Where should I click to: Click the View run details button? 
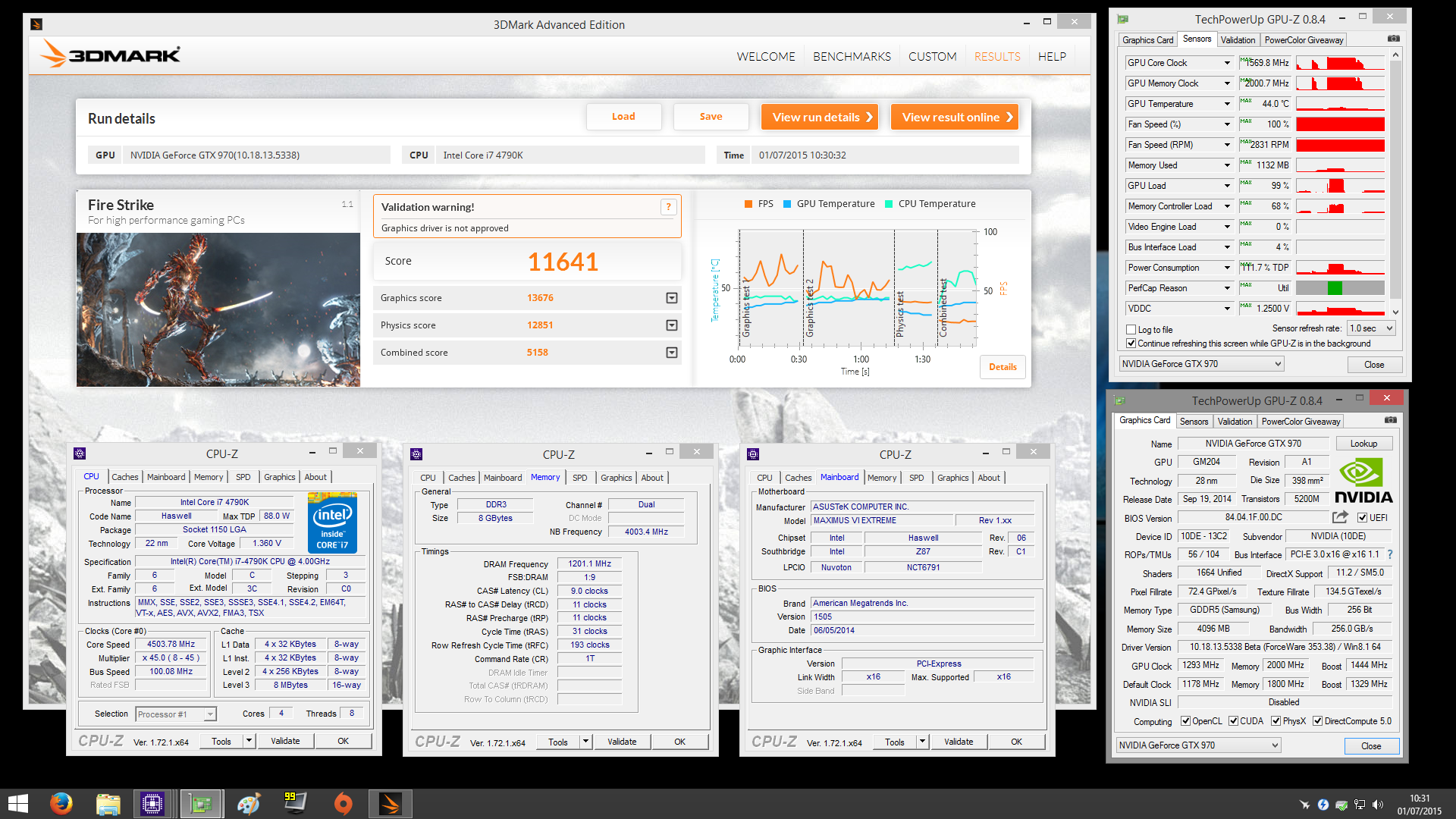819,117
